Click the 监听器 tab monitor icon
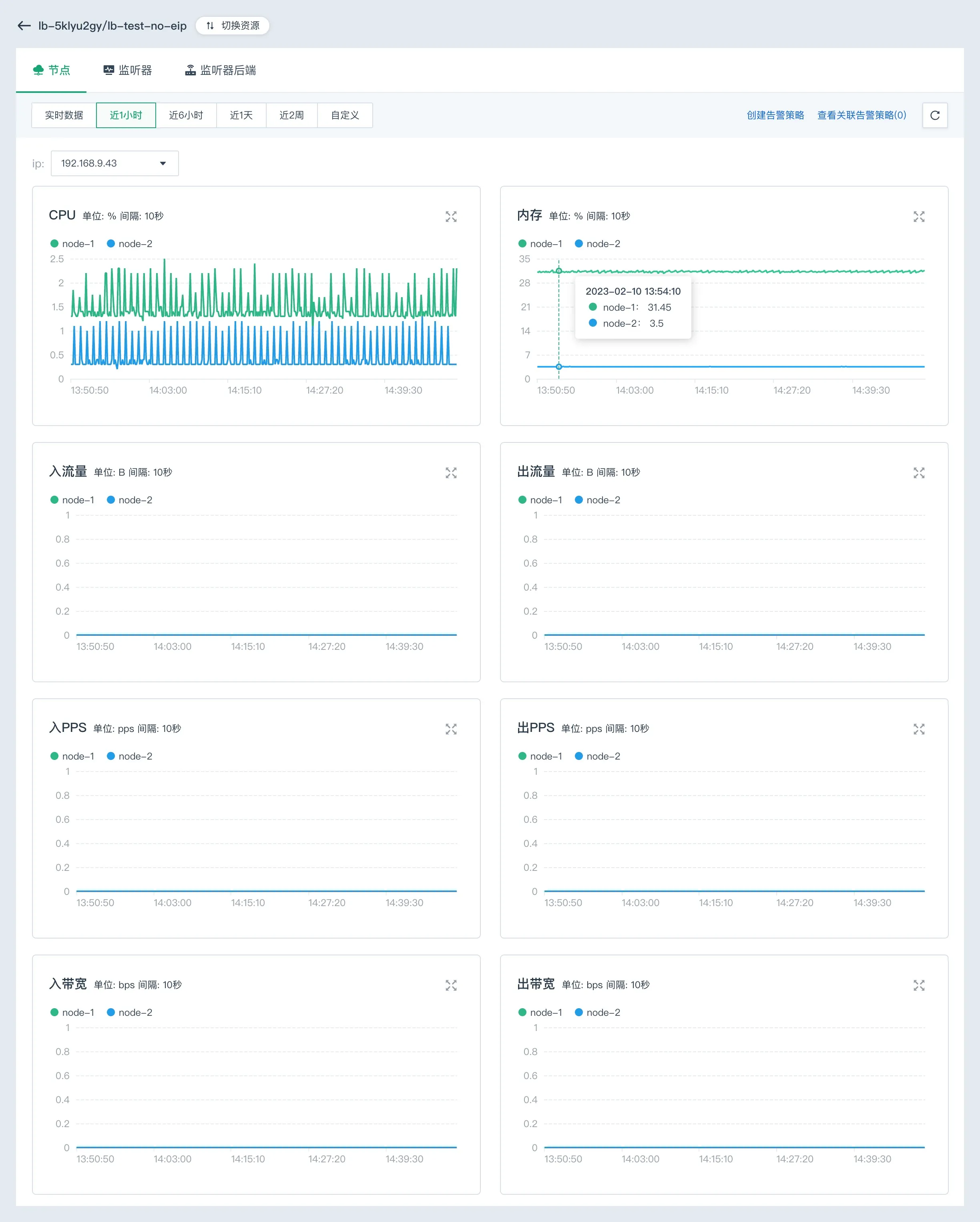980x1222 pixels. (109, 70)
